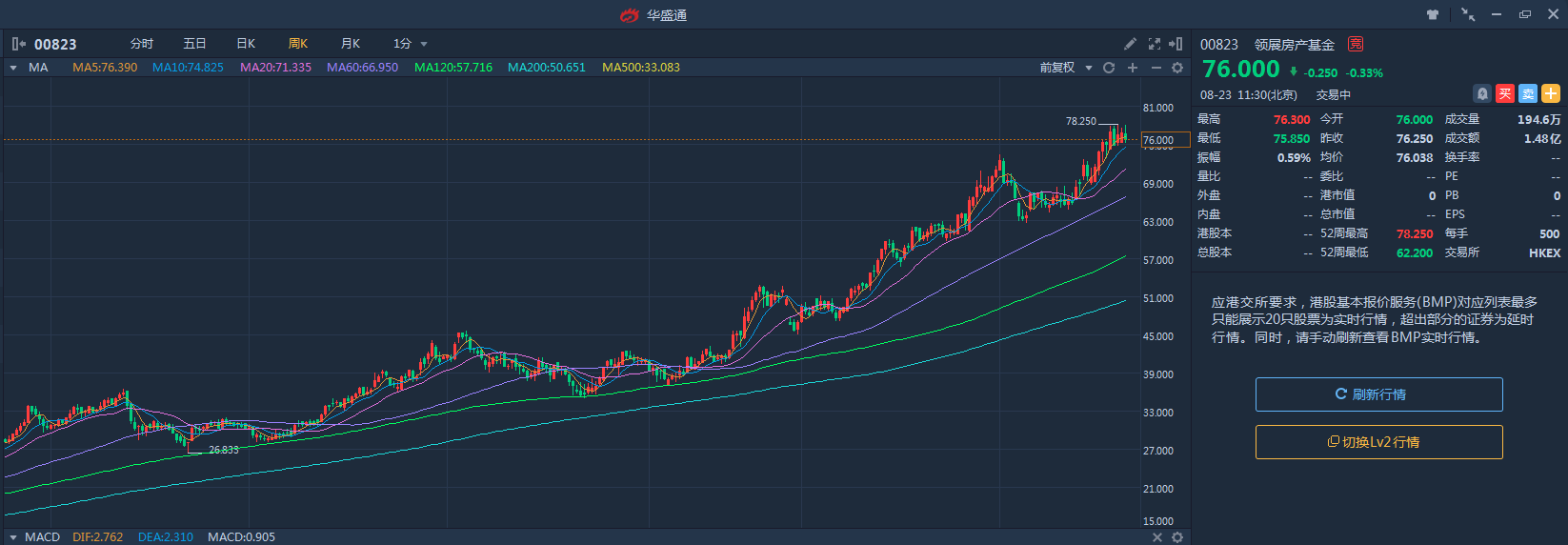The width and height of the screenshot is (1568, 545).
Task: Click the shrink window arrows icon
Action: [x=1468, y=15]
